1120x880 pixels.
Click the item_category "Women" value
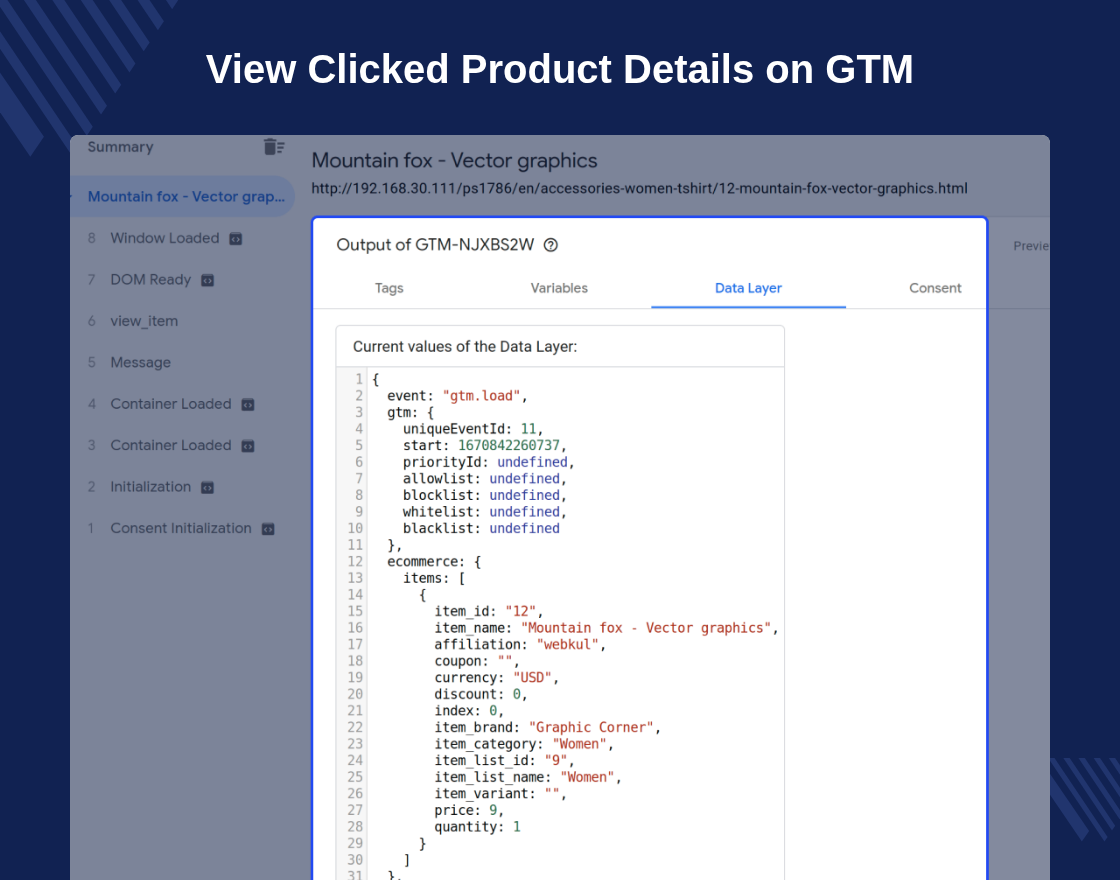click(579, 744)
